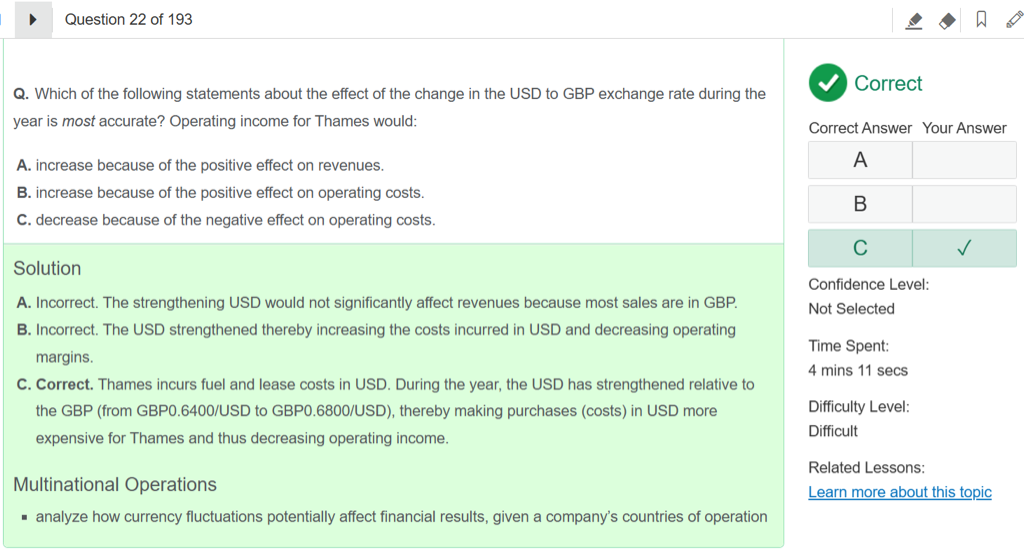Click the next question arrow button

(33, 20)
